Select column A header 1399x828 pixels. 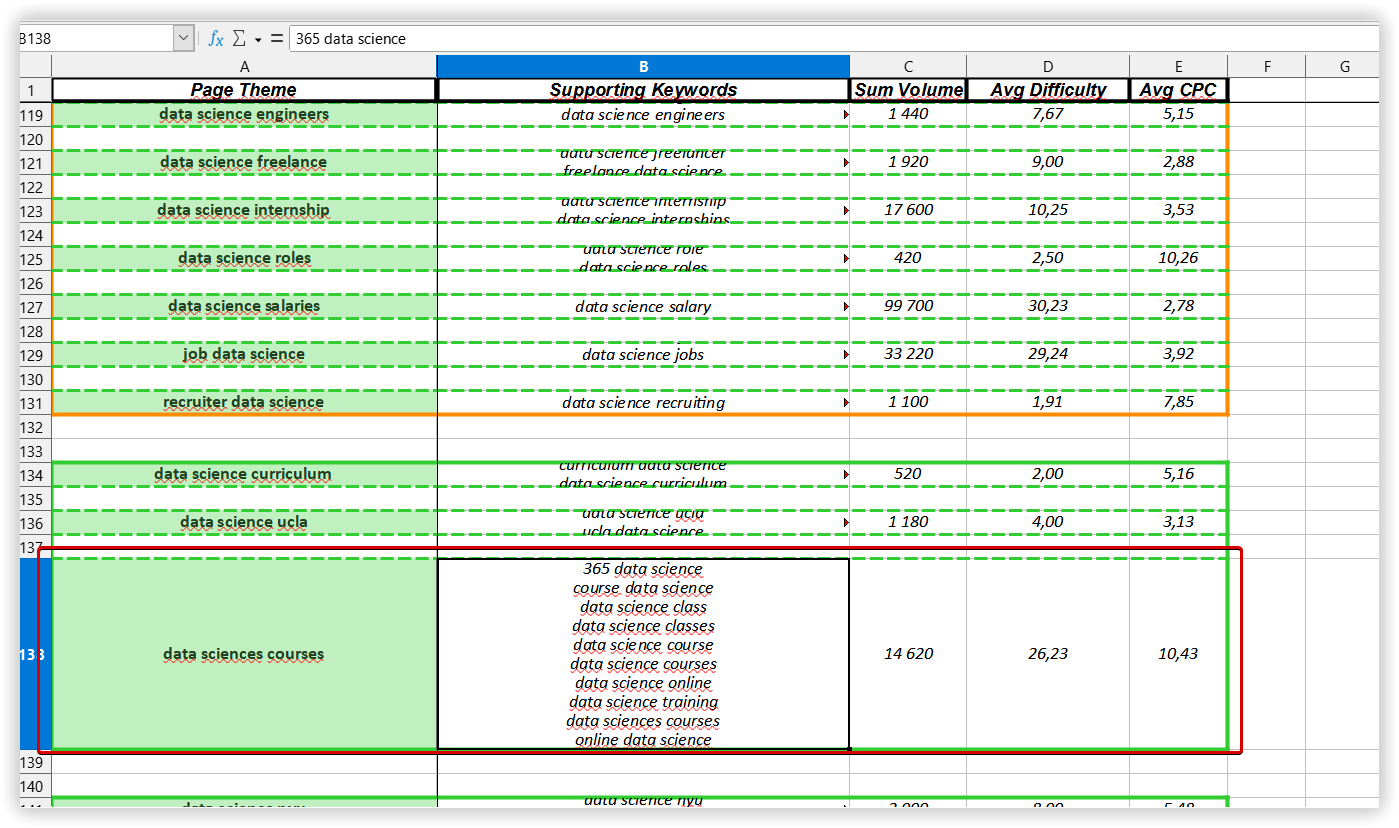244,66
